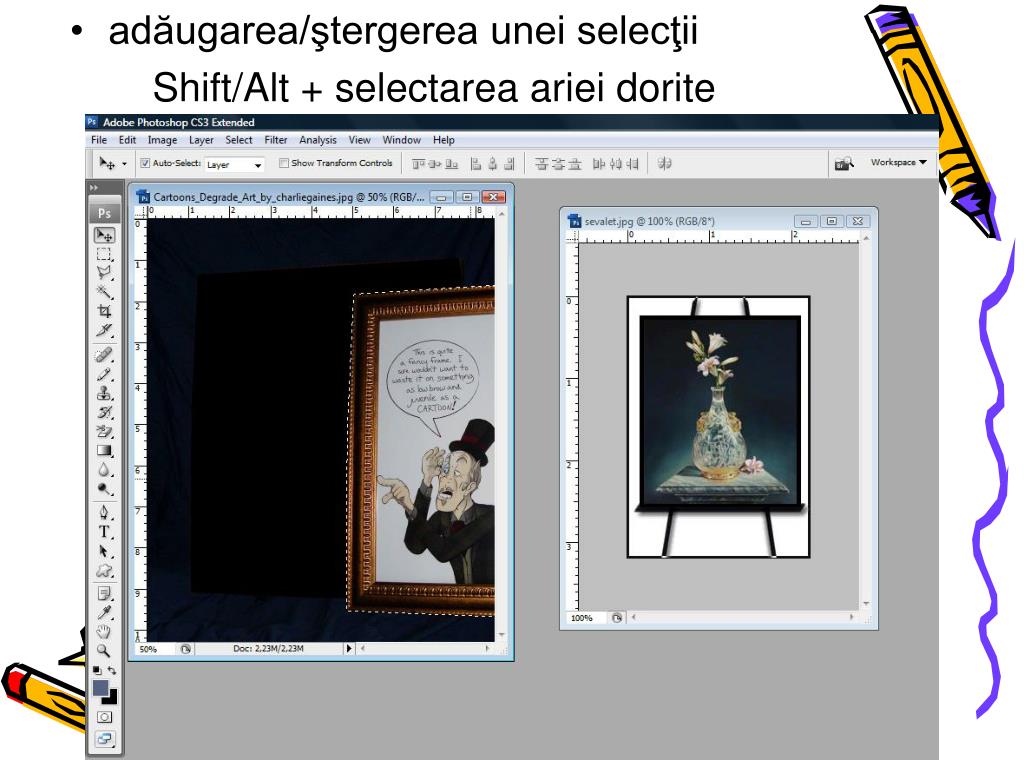Select the Dodge tool
The height and width of the screenshot is (768, 1024).
(104, 488)
